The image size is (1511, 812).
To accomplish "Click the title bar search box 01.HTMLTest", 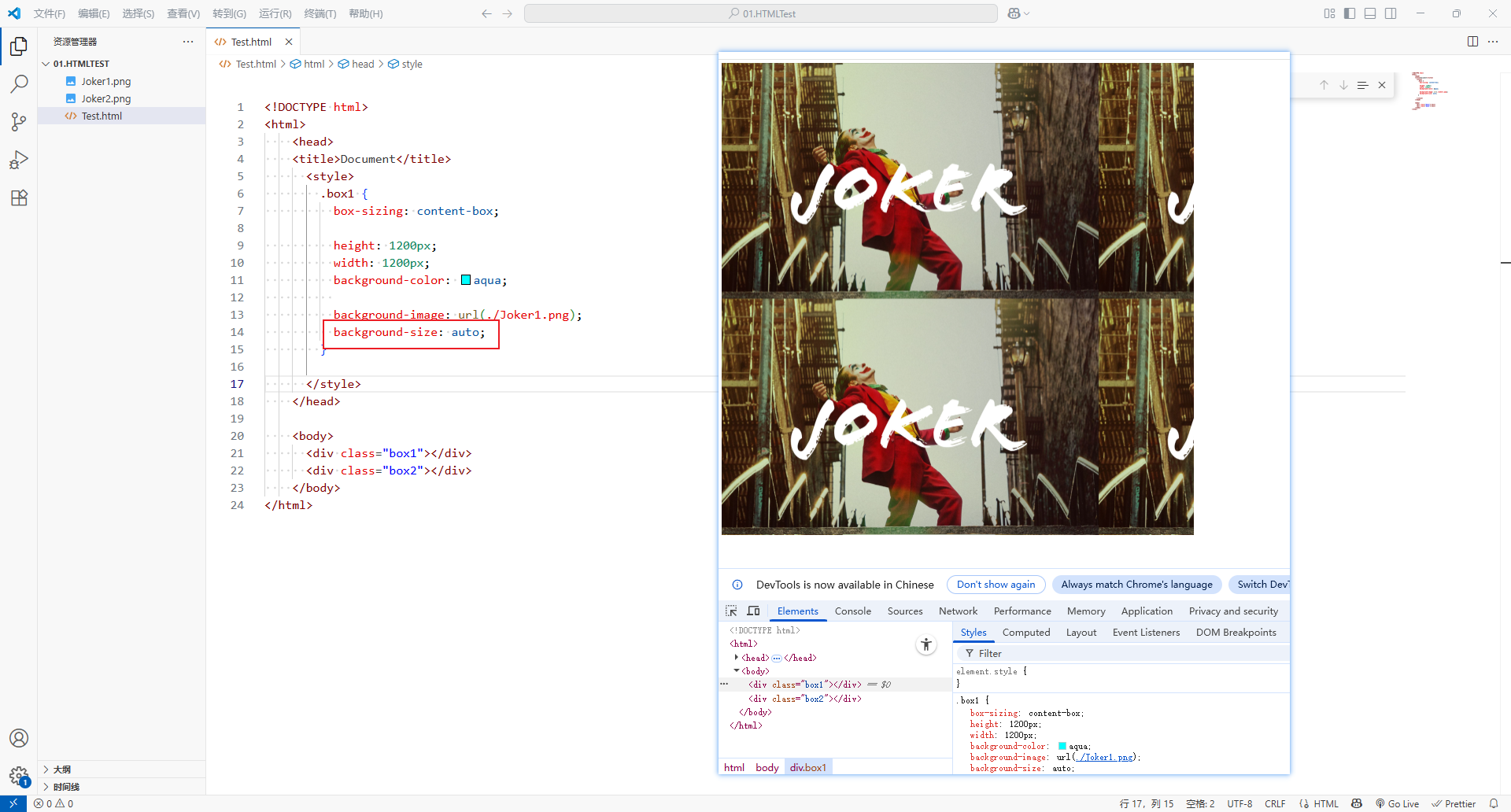I will tap(761, 13).
